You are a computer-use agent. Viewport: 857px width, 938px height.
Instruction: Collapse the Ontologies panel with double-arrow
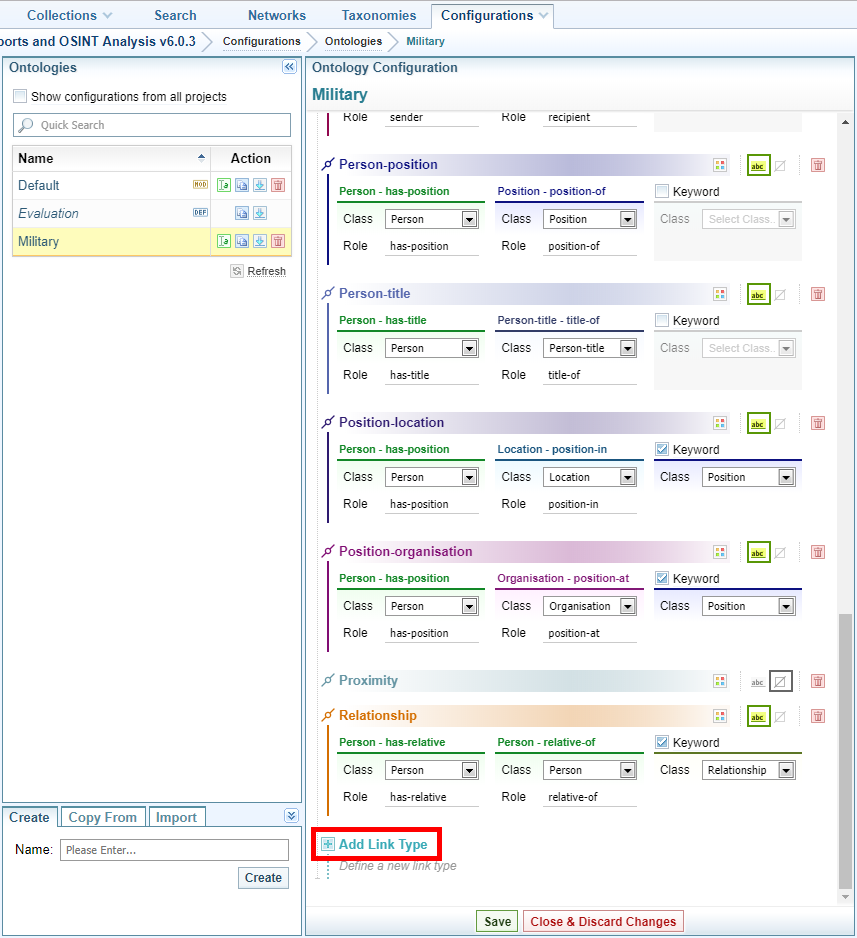[x=289, y=67]
